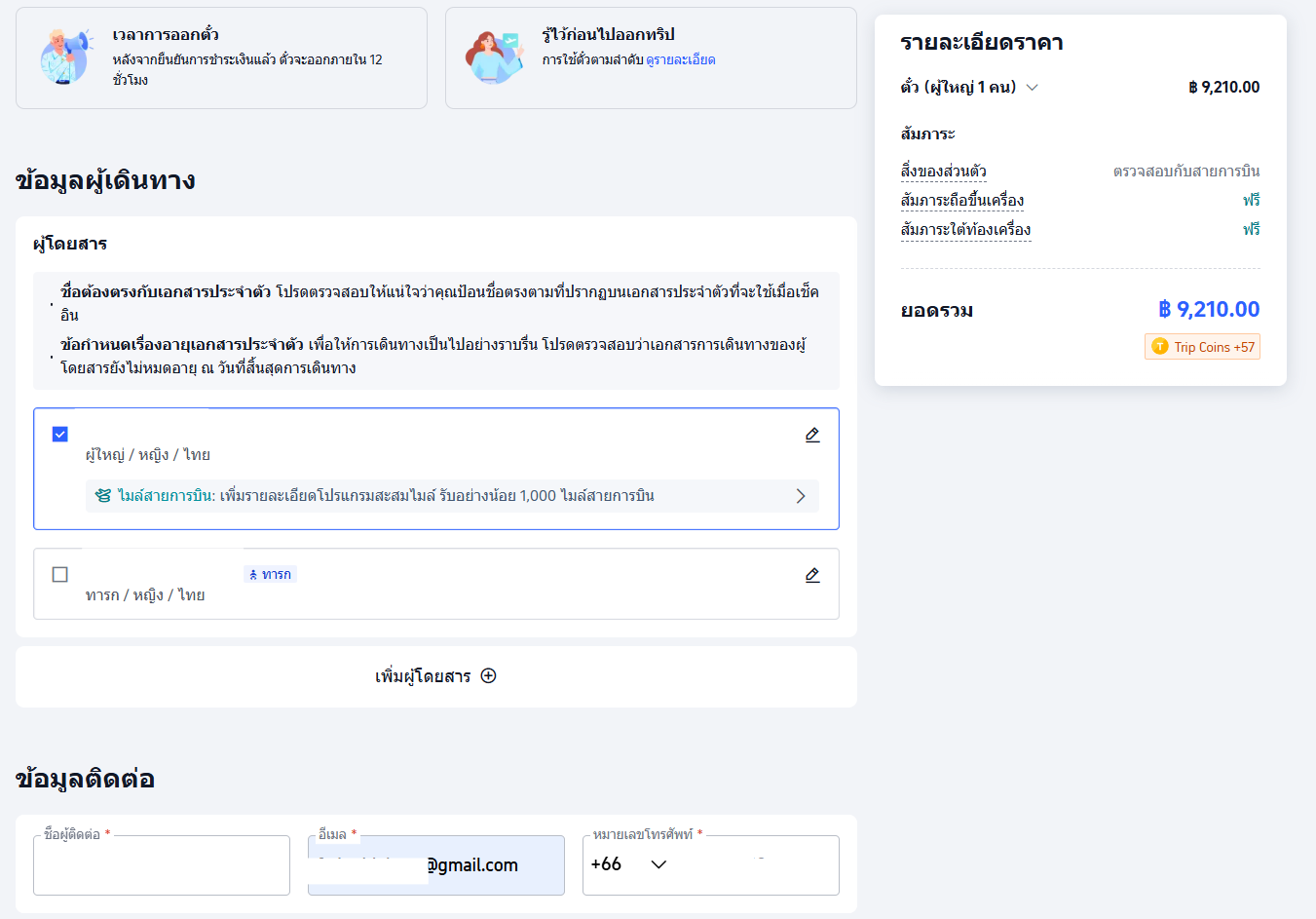Click the traveler illustration in trip tips card
Viewport: 1316px width, 919px height.
point(494,57)
